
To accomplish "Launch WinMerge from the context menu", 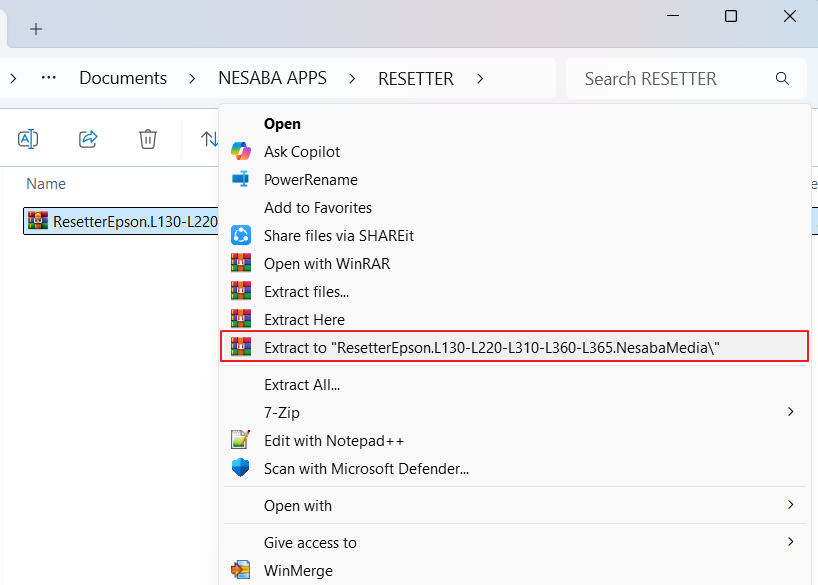I will click(x=298, y=571).
